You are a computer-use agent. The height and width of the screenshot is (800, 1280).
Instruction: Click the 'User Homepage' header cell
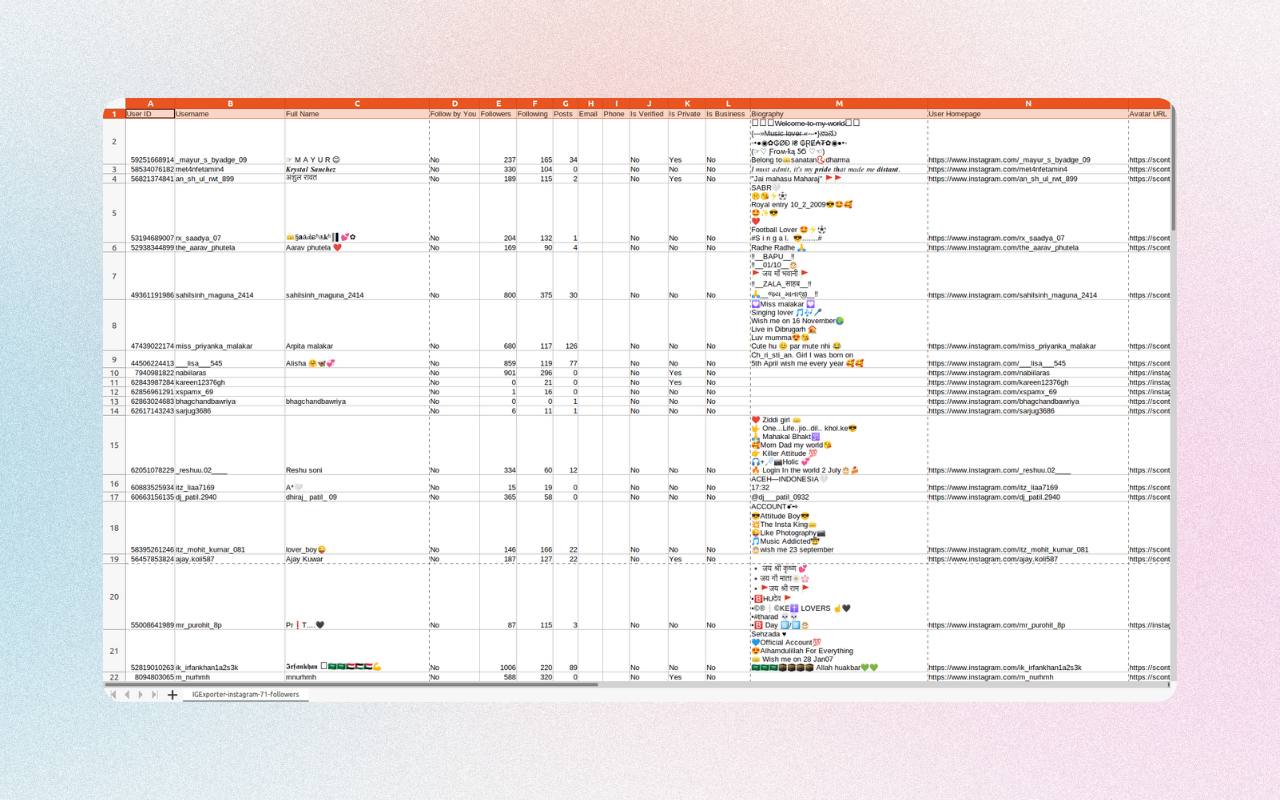pyautogui.click(x=1028, y=114)
